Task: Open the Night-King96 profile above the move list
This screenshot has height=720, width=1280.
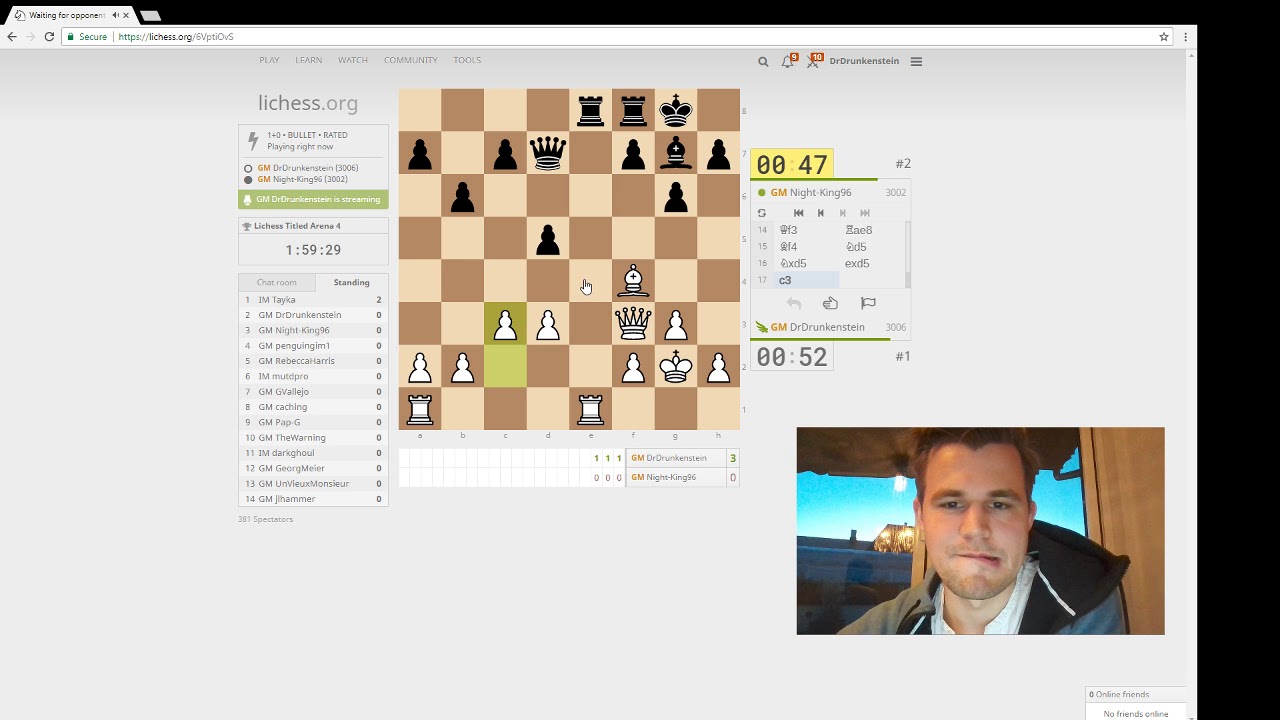Action: click(811, 192)
